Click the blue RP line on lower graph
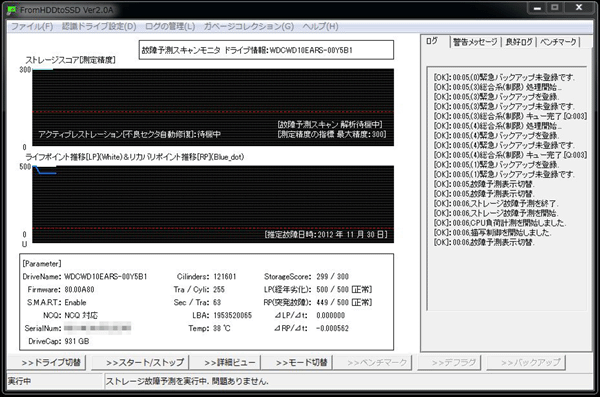The height and width of the screenshot is (397, 600). [47, 173]
